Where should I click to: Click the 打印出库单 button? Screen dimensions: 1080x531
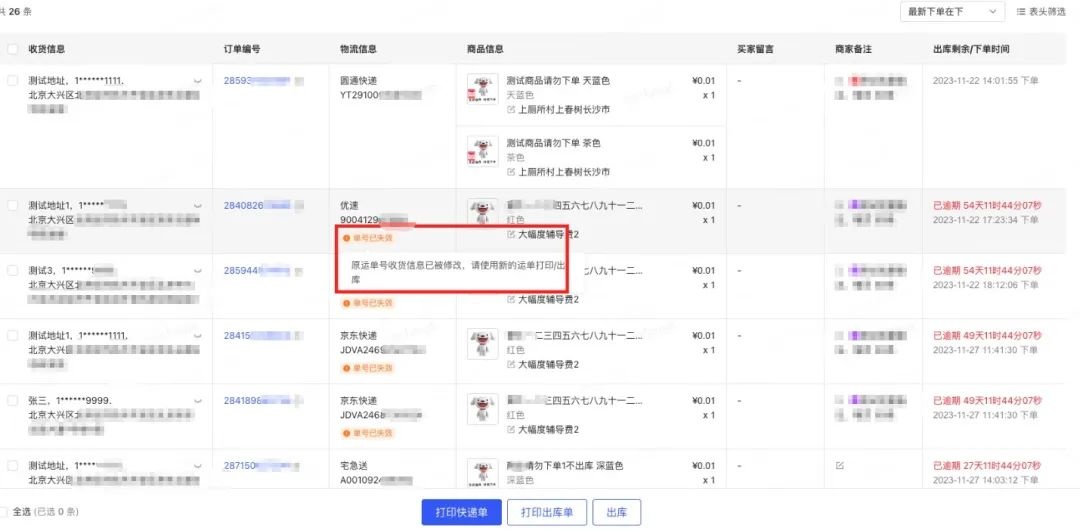pyautogui.click(x=547, y=512)
